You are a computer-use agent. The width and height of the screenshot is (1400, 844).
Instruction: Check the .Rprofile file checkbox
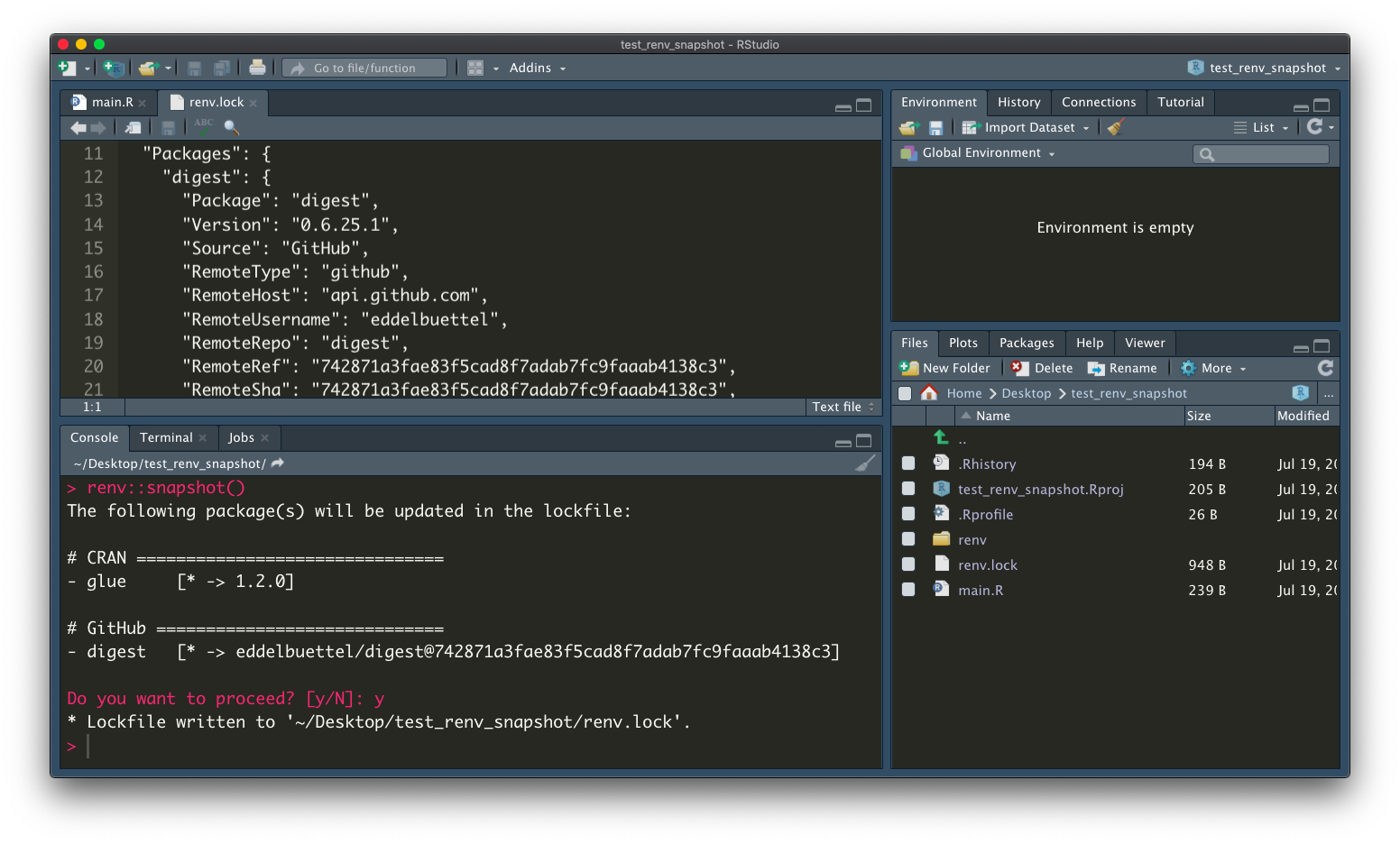coord(908,514)
